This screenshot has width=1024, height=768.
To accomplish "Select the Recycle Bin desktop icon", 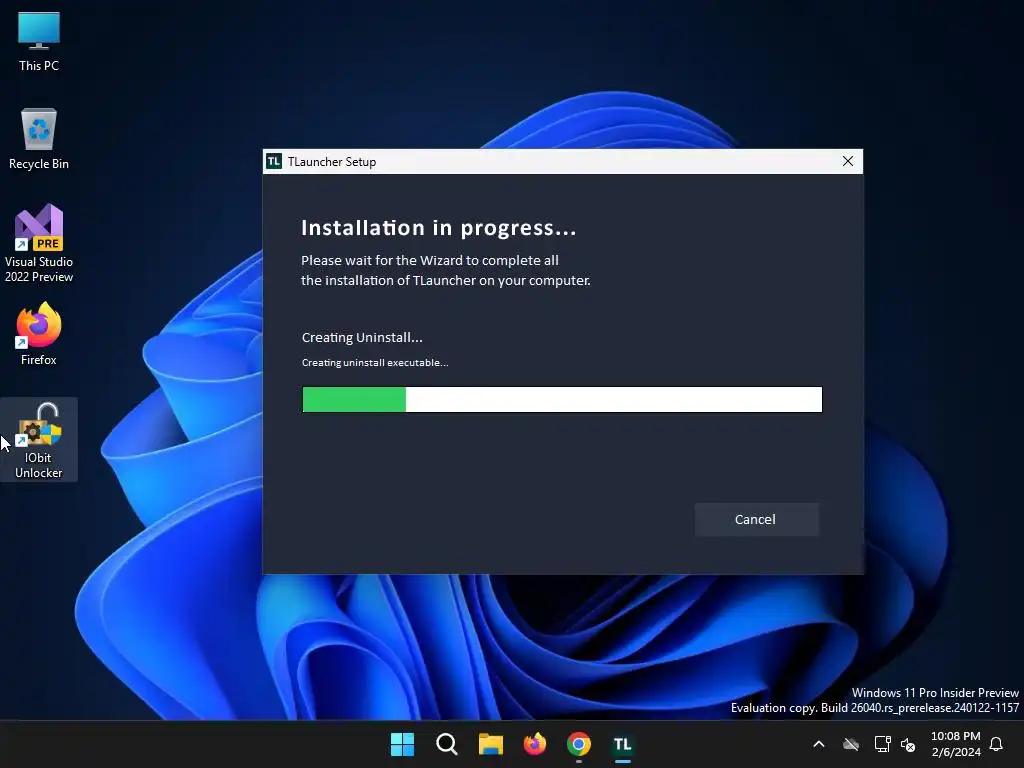I will [39, 139].
